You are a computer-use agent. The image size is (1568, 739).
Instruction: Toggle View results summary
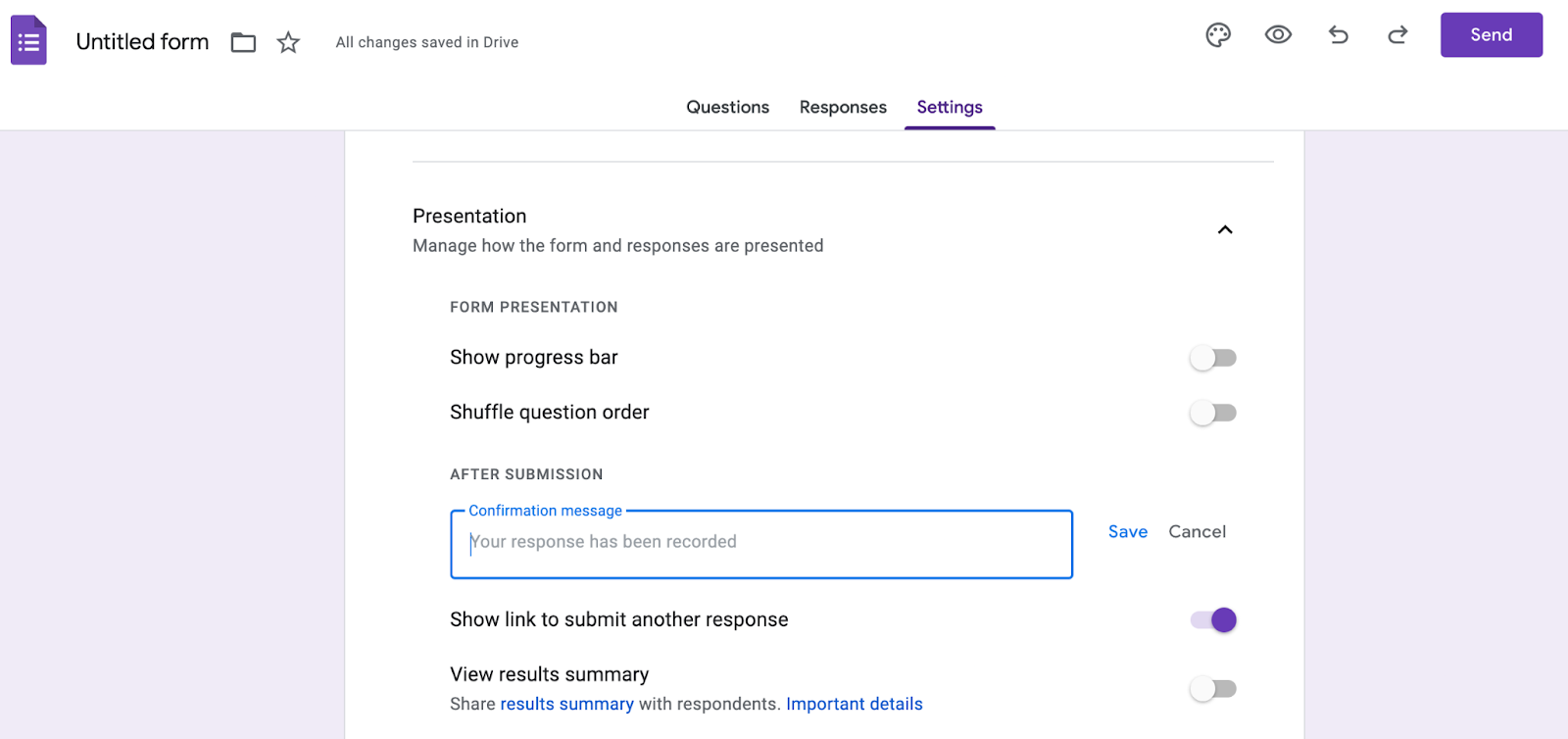coord(1213,689)
